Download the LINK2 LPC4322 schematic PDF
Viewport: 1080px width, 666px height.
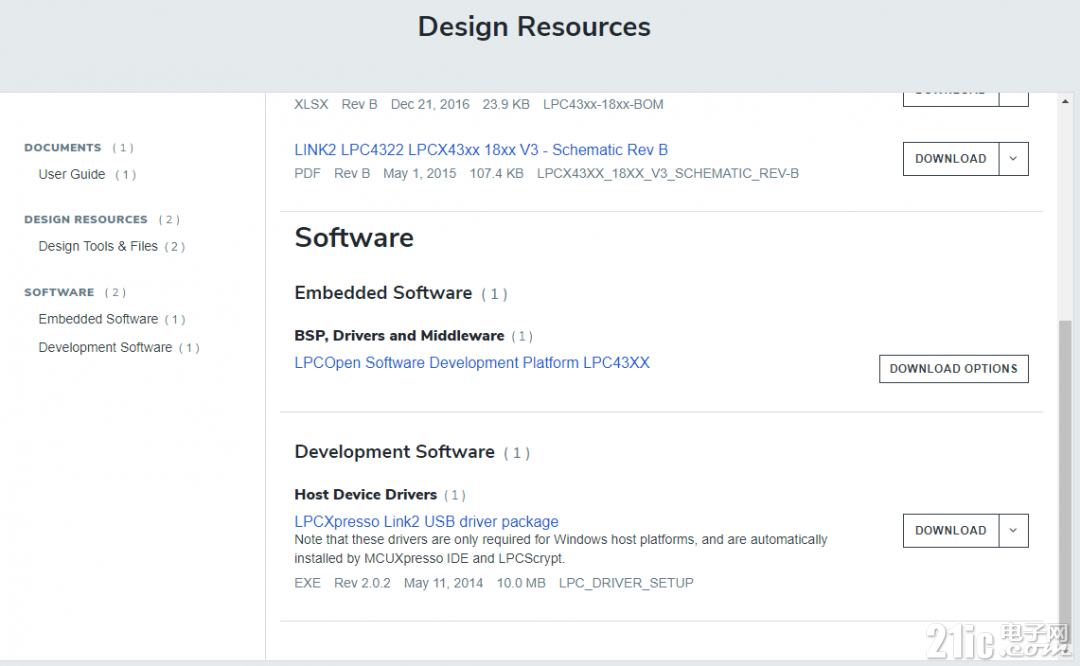tap(951, 158)
